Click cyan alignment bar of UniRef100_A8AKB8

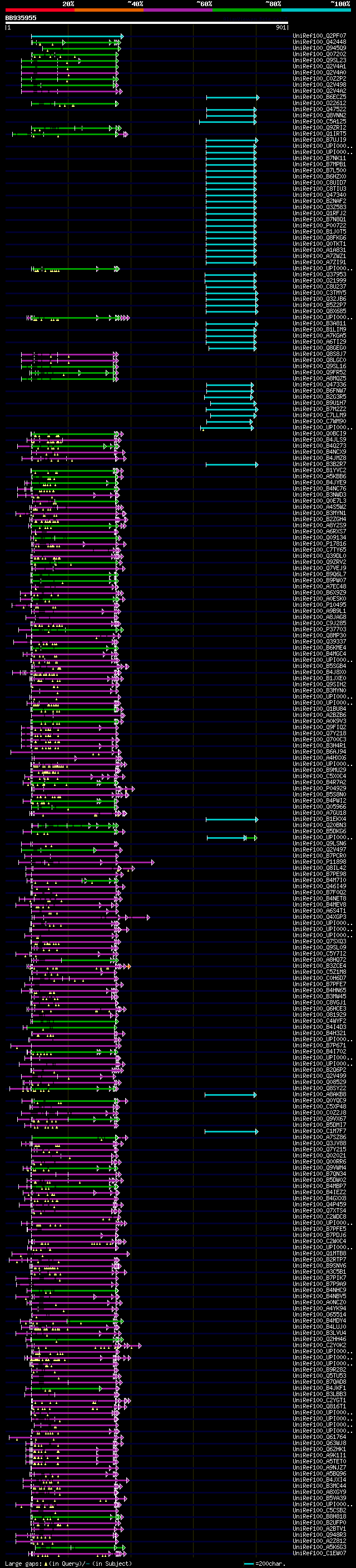coord(231,1095)
